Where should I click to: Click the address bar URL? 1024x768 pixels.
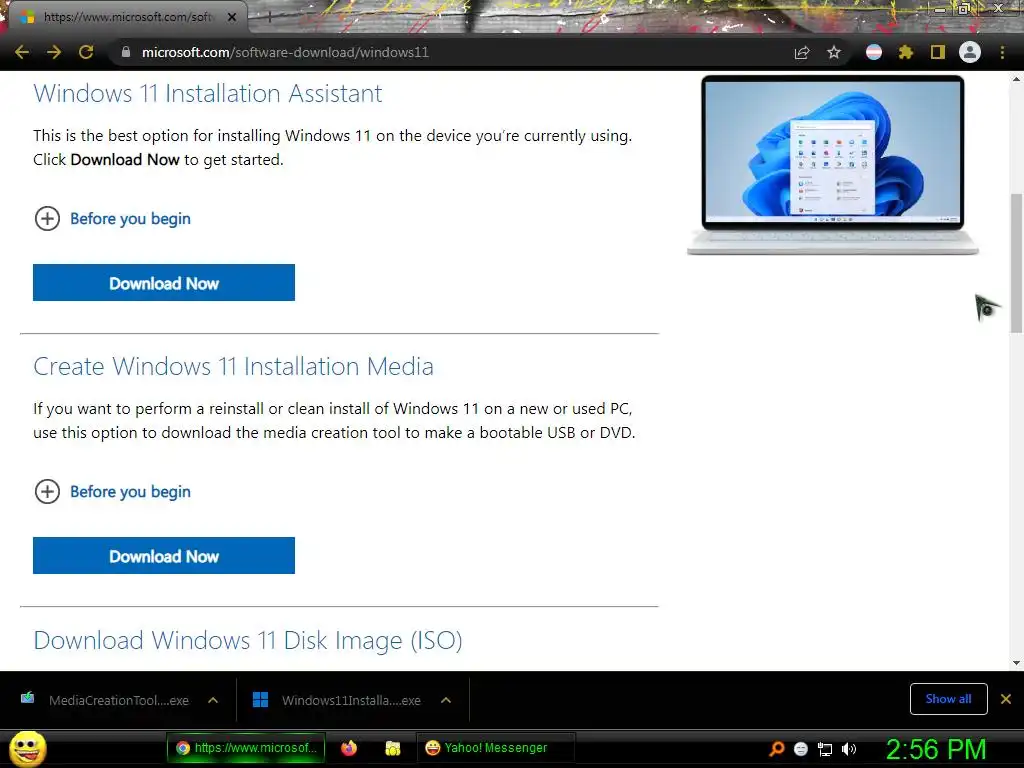pyautogui.click(x=285, y=52)
